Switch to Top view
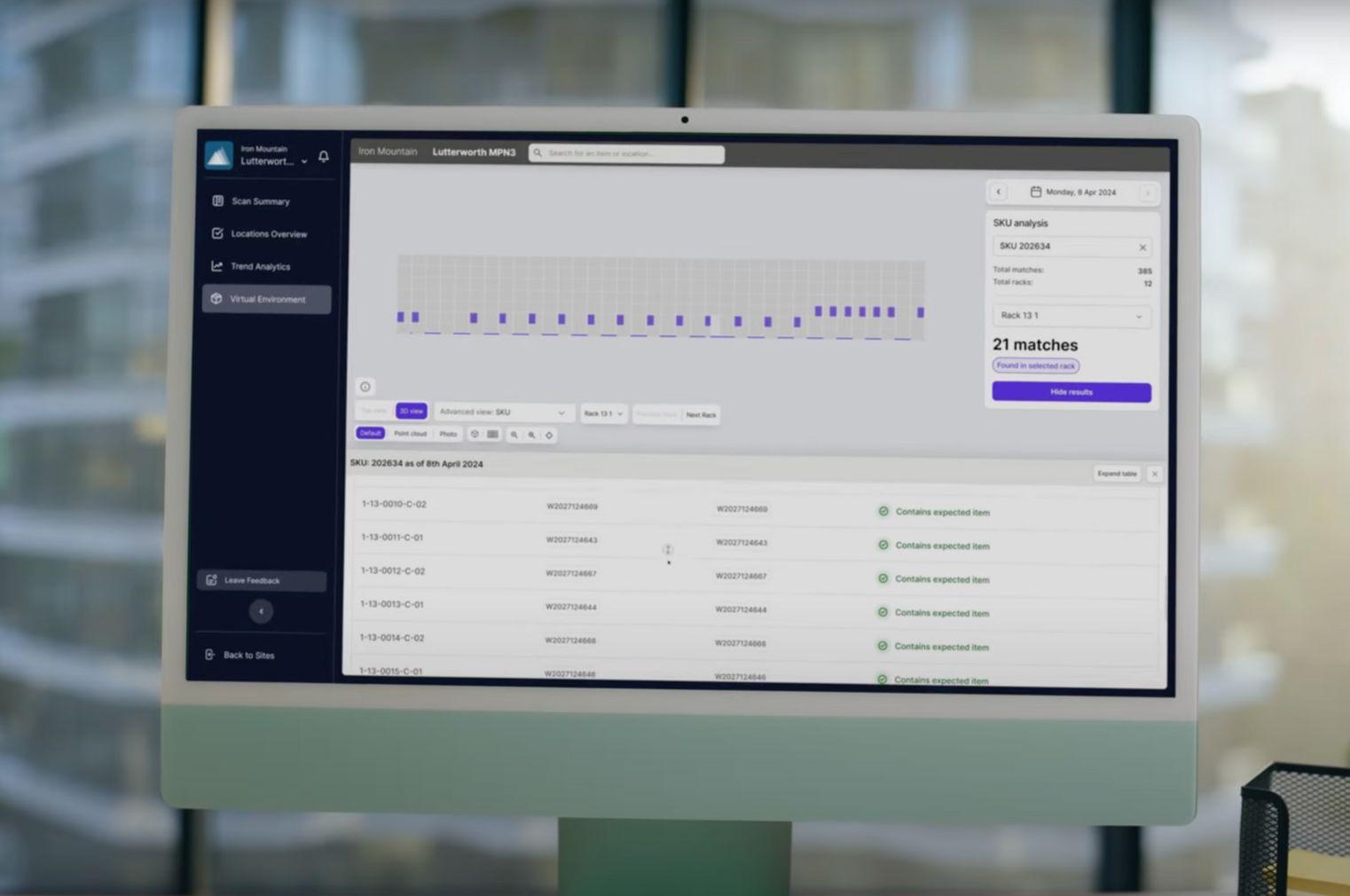The width and height of the screenshot is (1350, 896). [374, 411]
